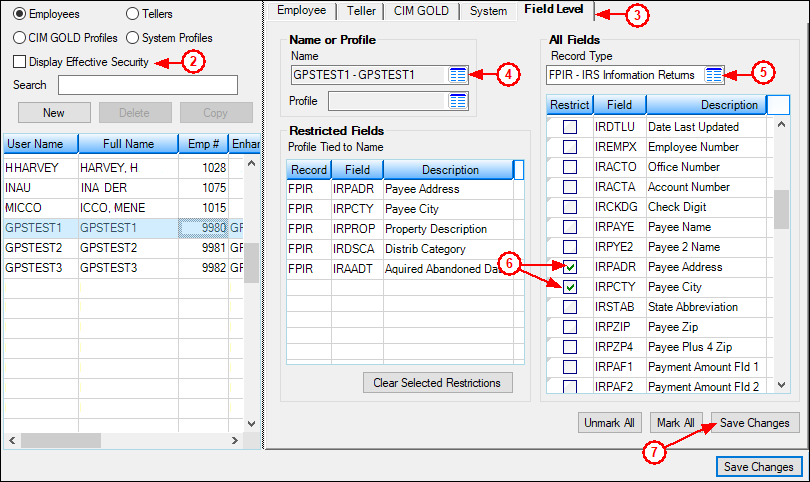The image size is (810, 482).
Task: Open the Record Type list icon
Action: pyautogui.click(x=714, y=75)
